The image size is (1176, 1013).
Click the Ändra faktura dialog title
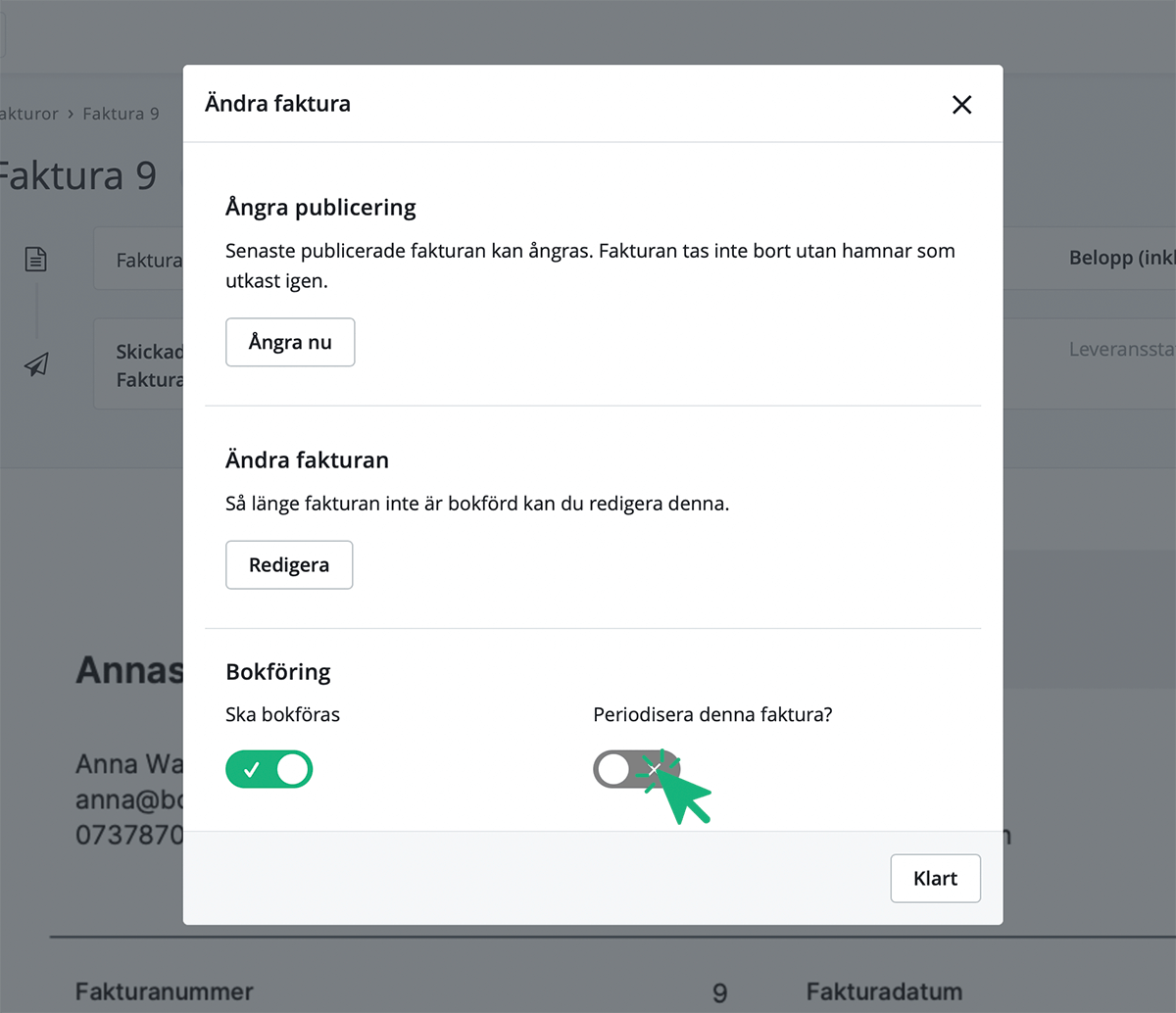pyautogui.click(x=277, y=104)
